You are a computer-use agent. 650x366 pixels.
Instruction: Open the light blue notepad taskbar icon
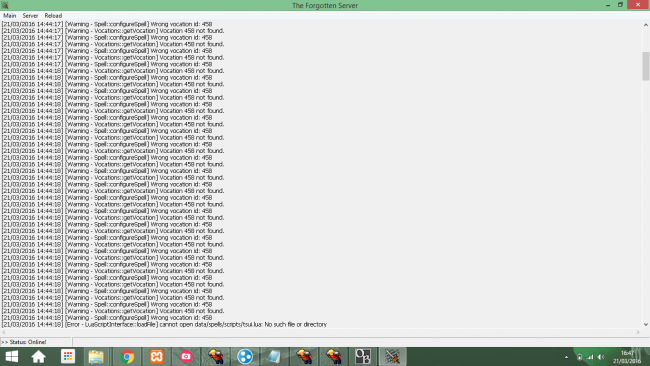pos(274,356)
